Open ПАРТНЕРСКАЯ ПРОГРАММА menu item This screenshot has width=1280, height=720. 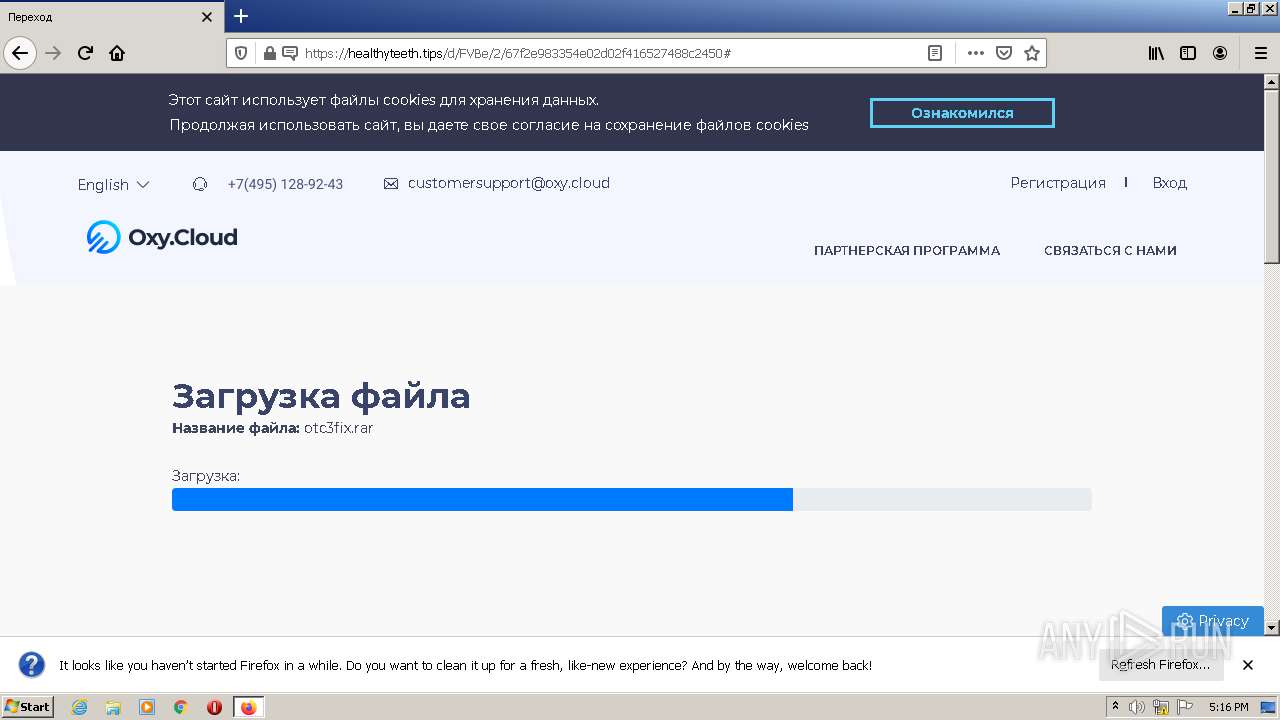(x=907, y=251)
